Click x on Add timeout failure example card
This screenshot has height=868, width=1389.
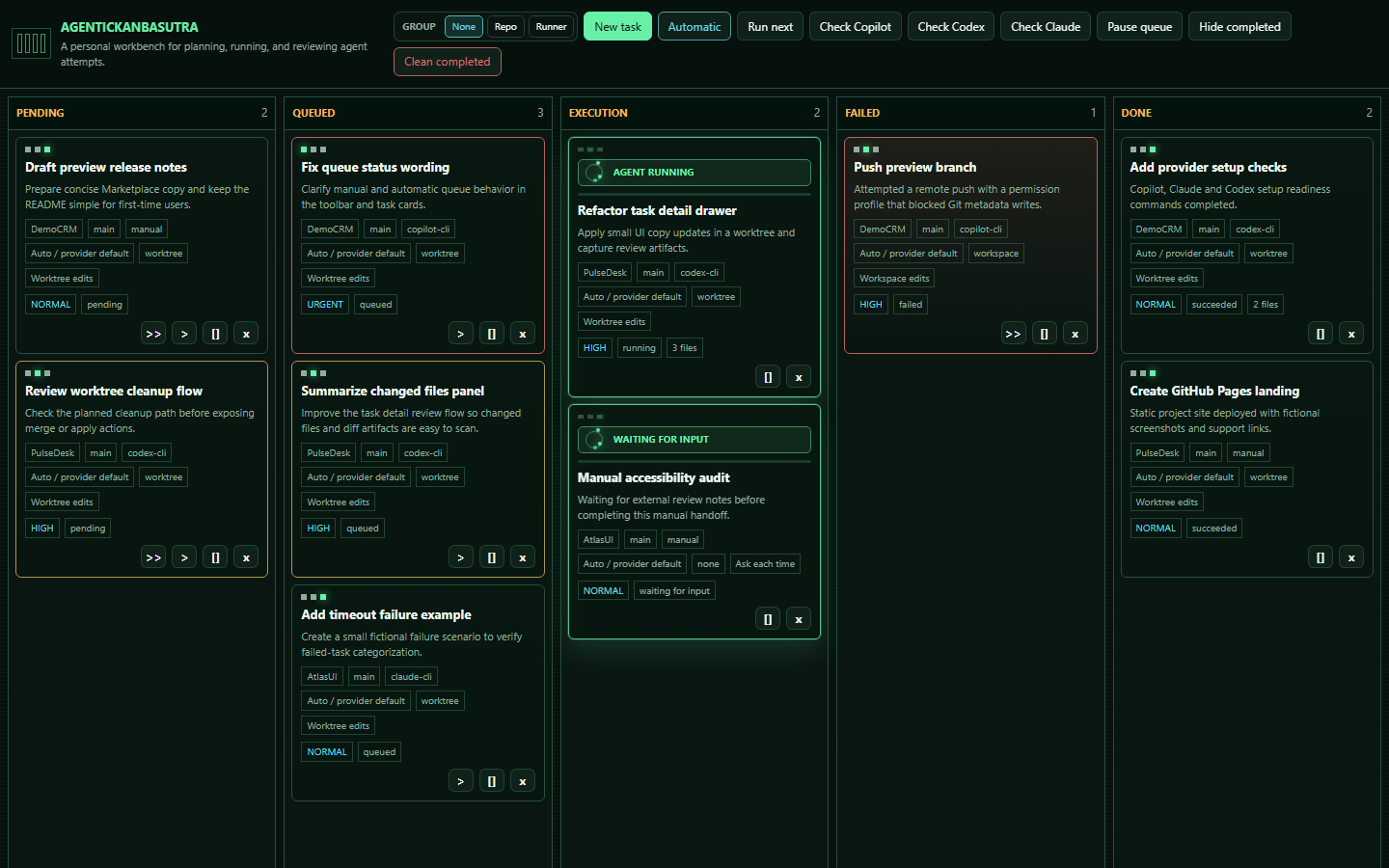[523, 781]
